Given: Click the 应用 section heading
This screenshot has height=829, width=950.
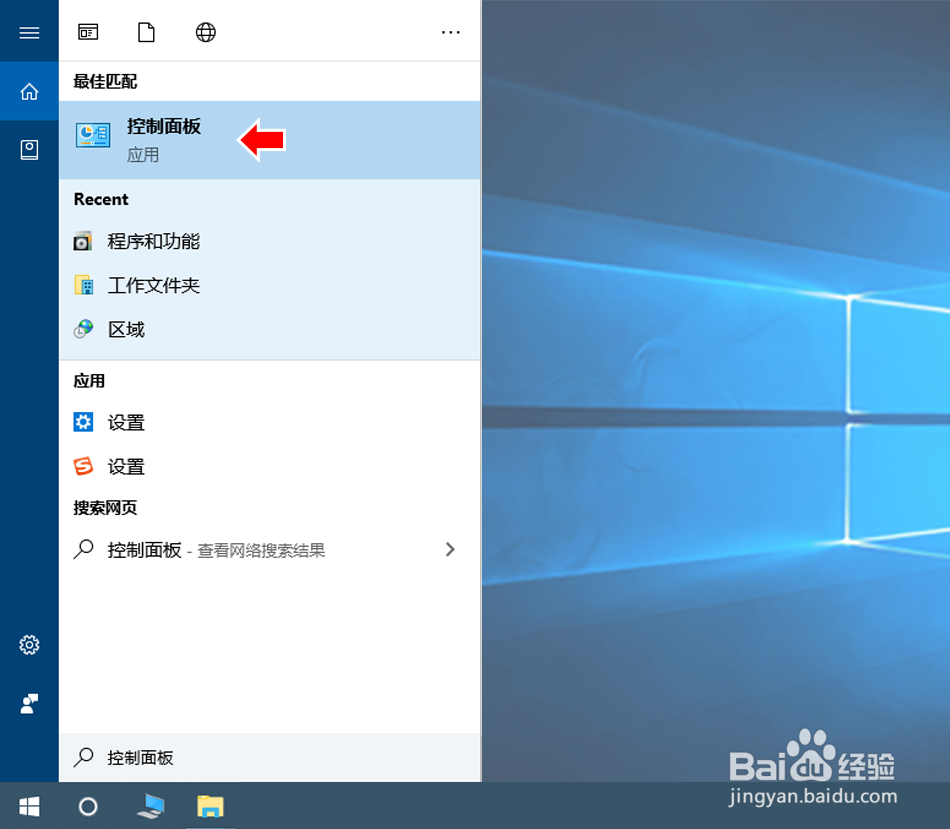Looking at the screenshot, I should pos(89,381).
